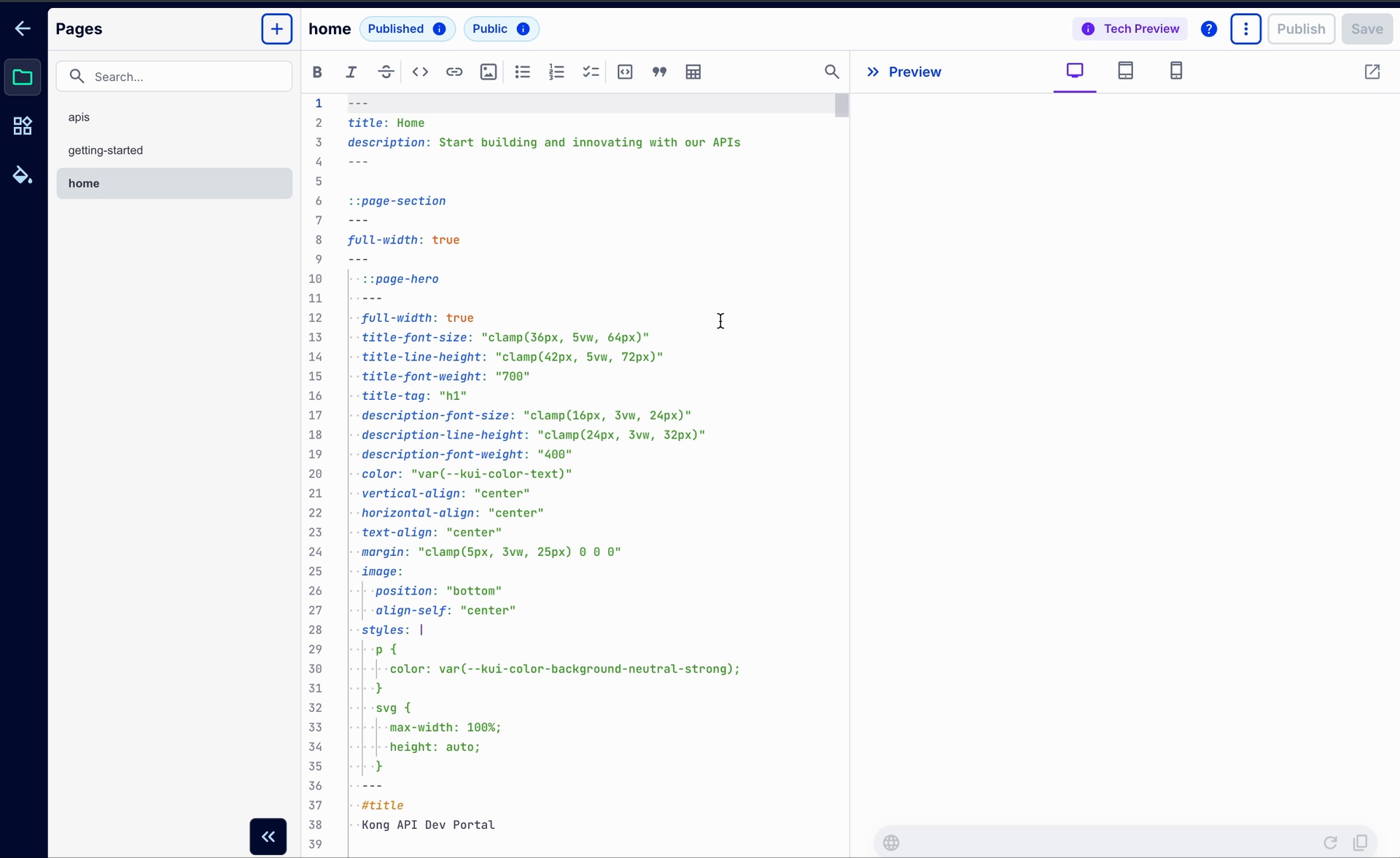Collapse the Pages sidebar
The height and width of the screenshot is (858, 1400).
point(268,837)
